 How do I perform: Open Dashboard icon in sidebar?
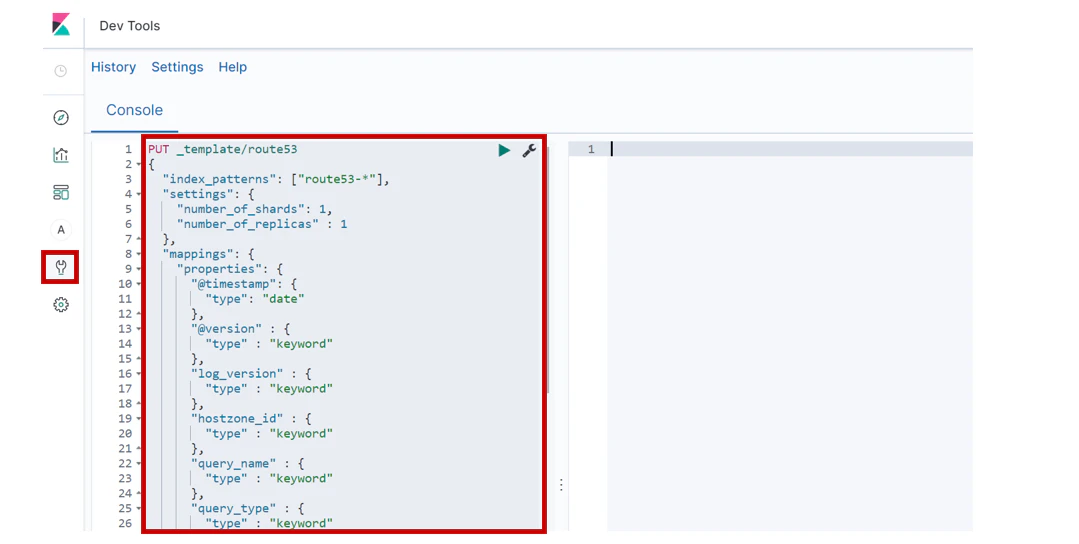[61, 193]
